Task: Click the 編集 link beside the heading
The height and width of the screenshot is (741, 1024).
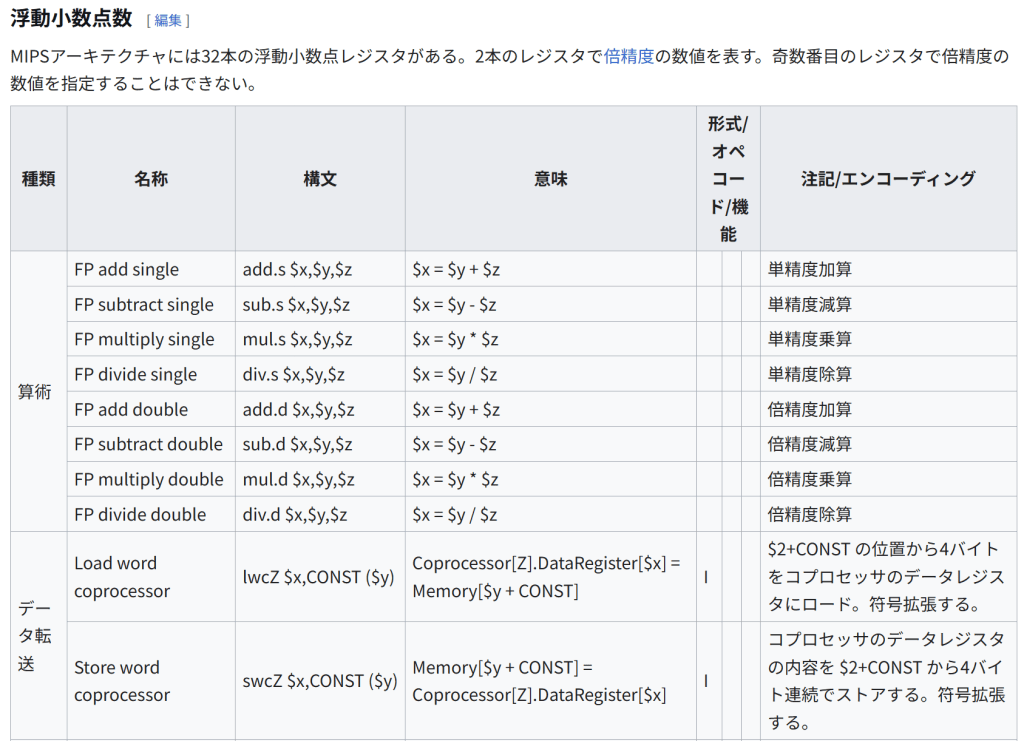Action: tap(167, 20)
